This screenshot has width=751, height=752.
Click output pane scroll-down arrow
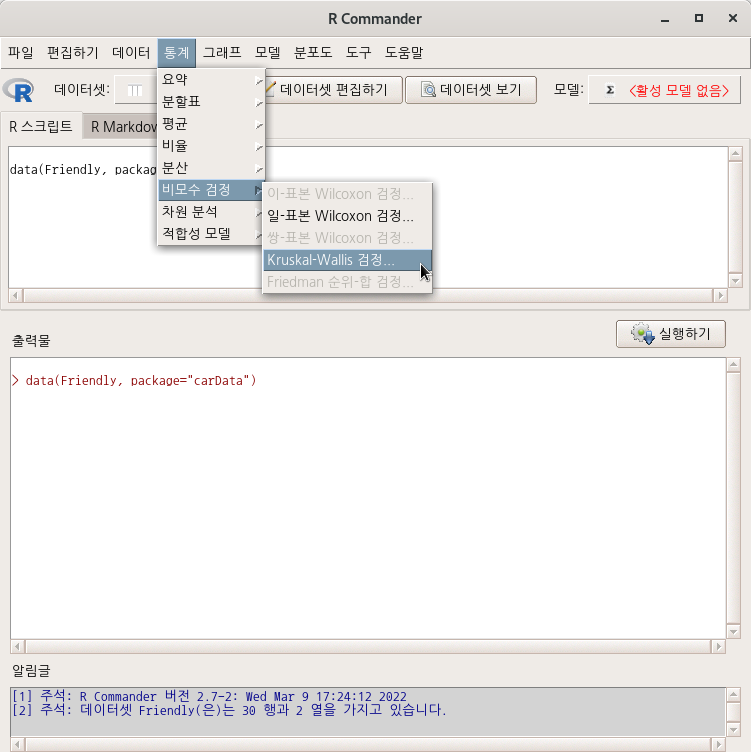click(733, 632)
